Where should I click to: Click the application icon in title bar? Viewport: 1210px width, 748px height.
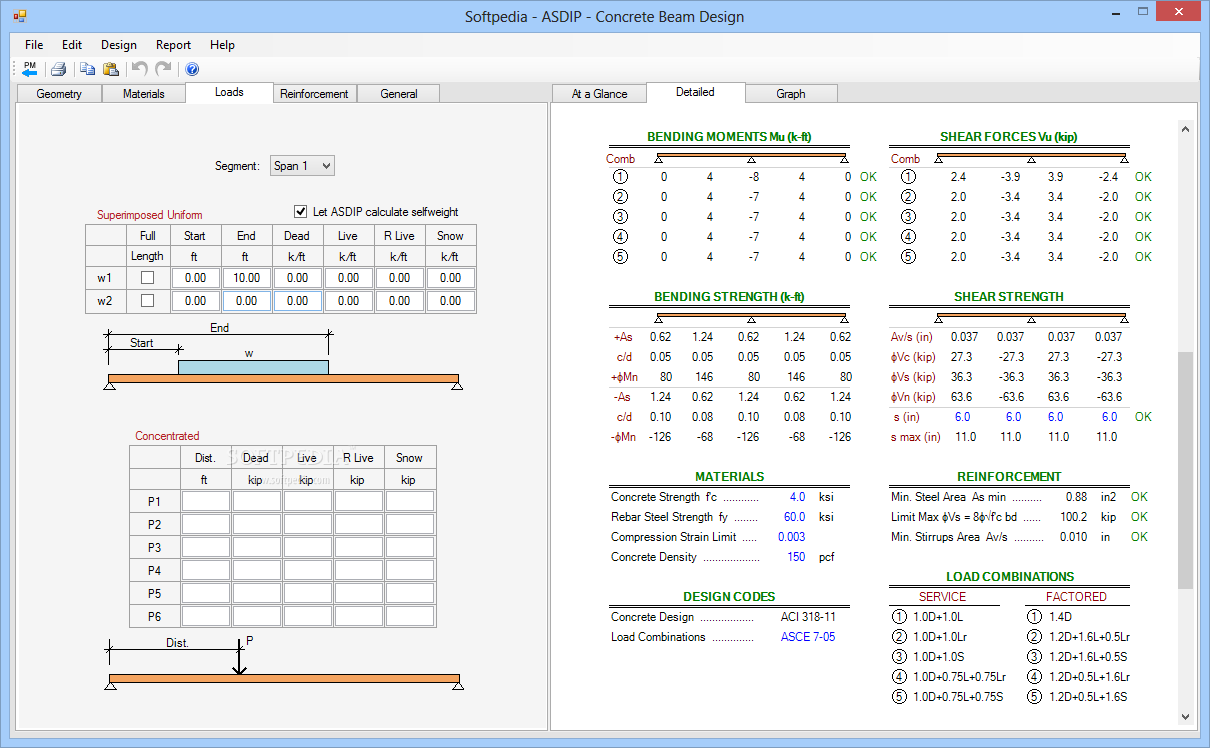[20, 16]
